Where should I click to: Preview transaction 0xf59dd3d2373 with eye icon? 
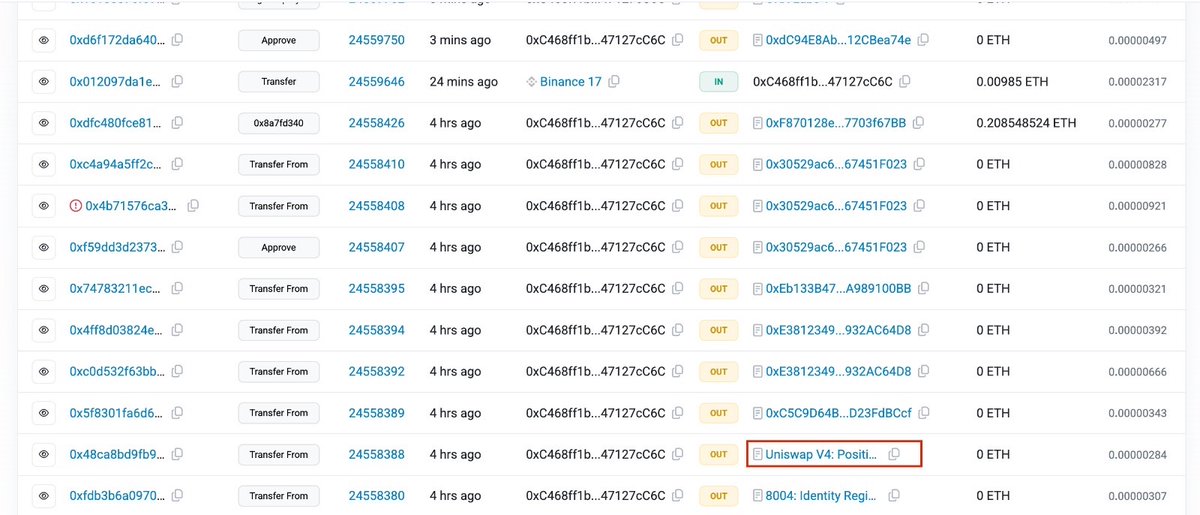pos(44,247)
